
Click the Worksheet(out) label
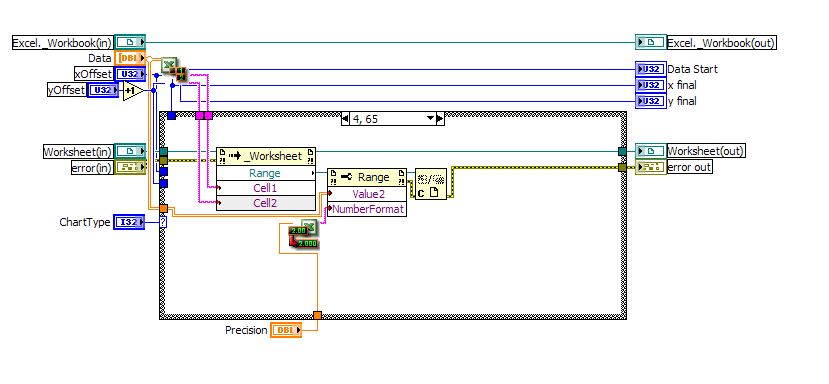[706, 151]
